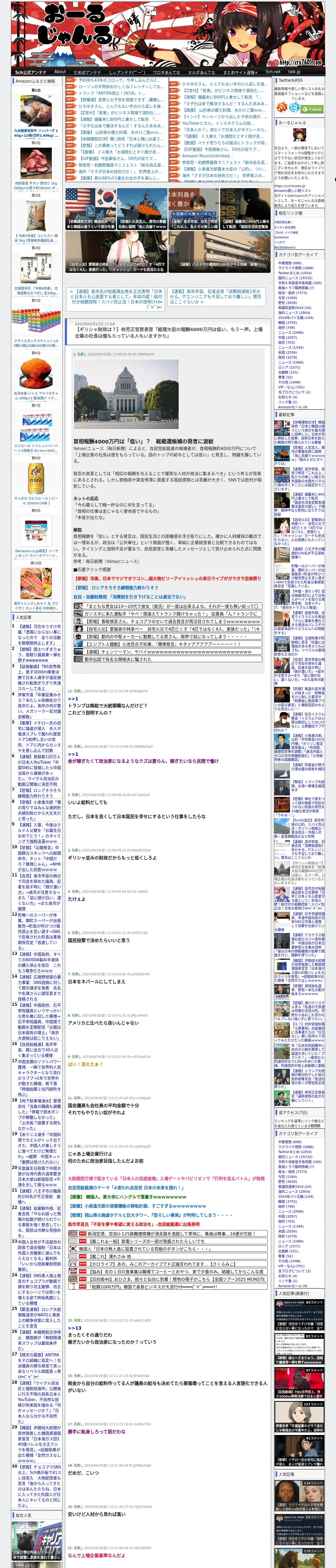Open the orange RSS feed icon
The image size is (336, 1568).
click(282, 108)
